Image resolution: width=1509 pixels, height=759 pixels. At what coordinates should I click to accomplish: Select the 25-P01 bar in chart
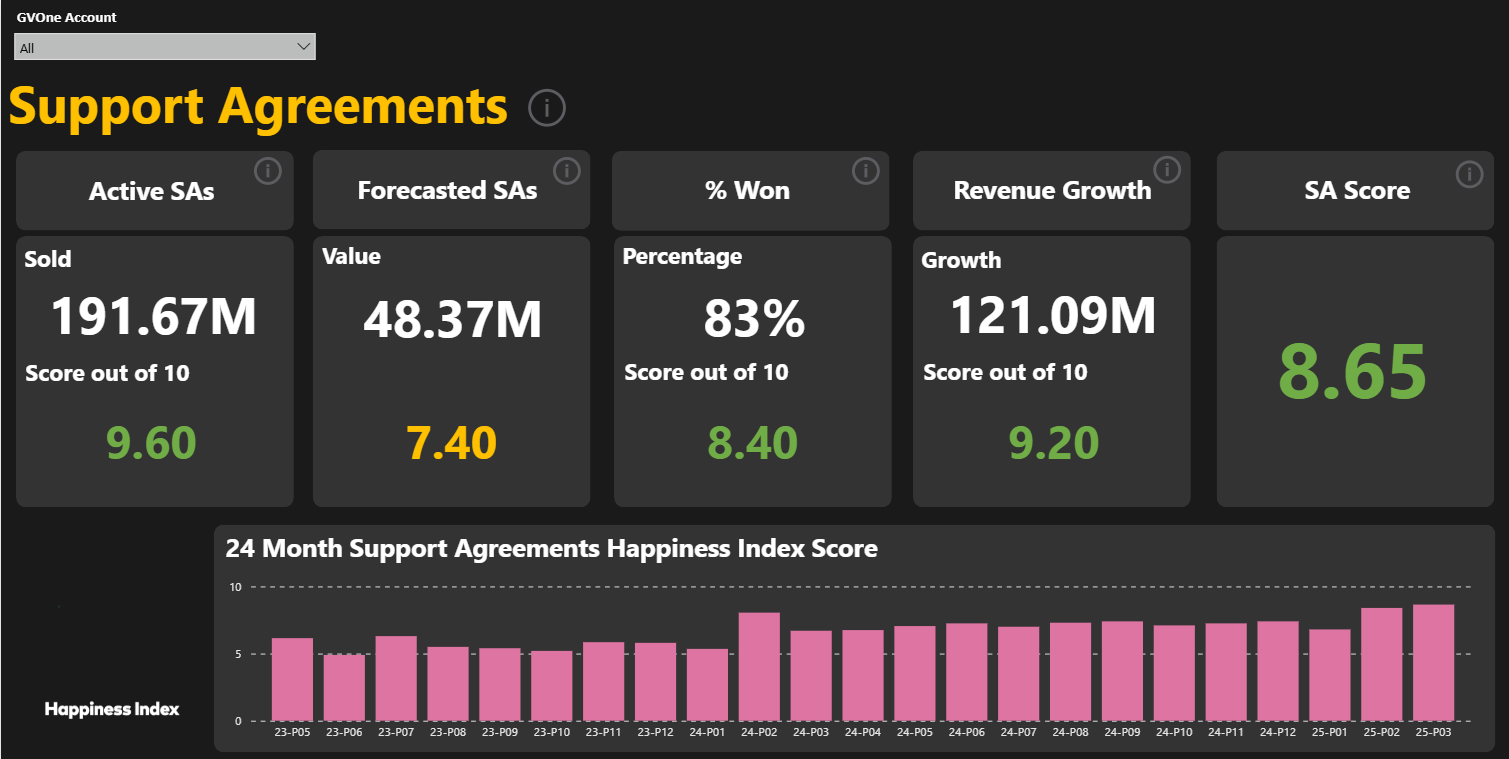1330,675
